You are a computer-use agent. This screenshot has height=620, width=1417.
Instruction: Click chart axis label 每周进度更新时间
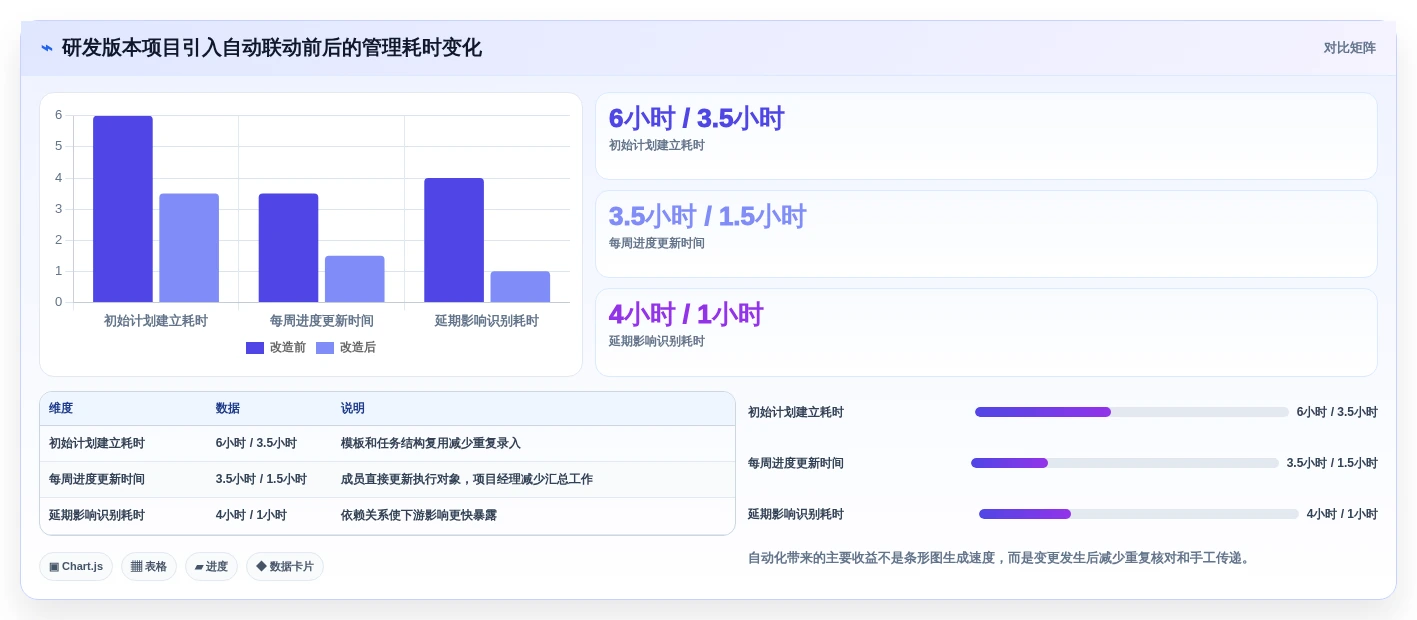(x=321, y=321)
